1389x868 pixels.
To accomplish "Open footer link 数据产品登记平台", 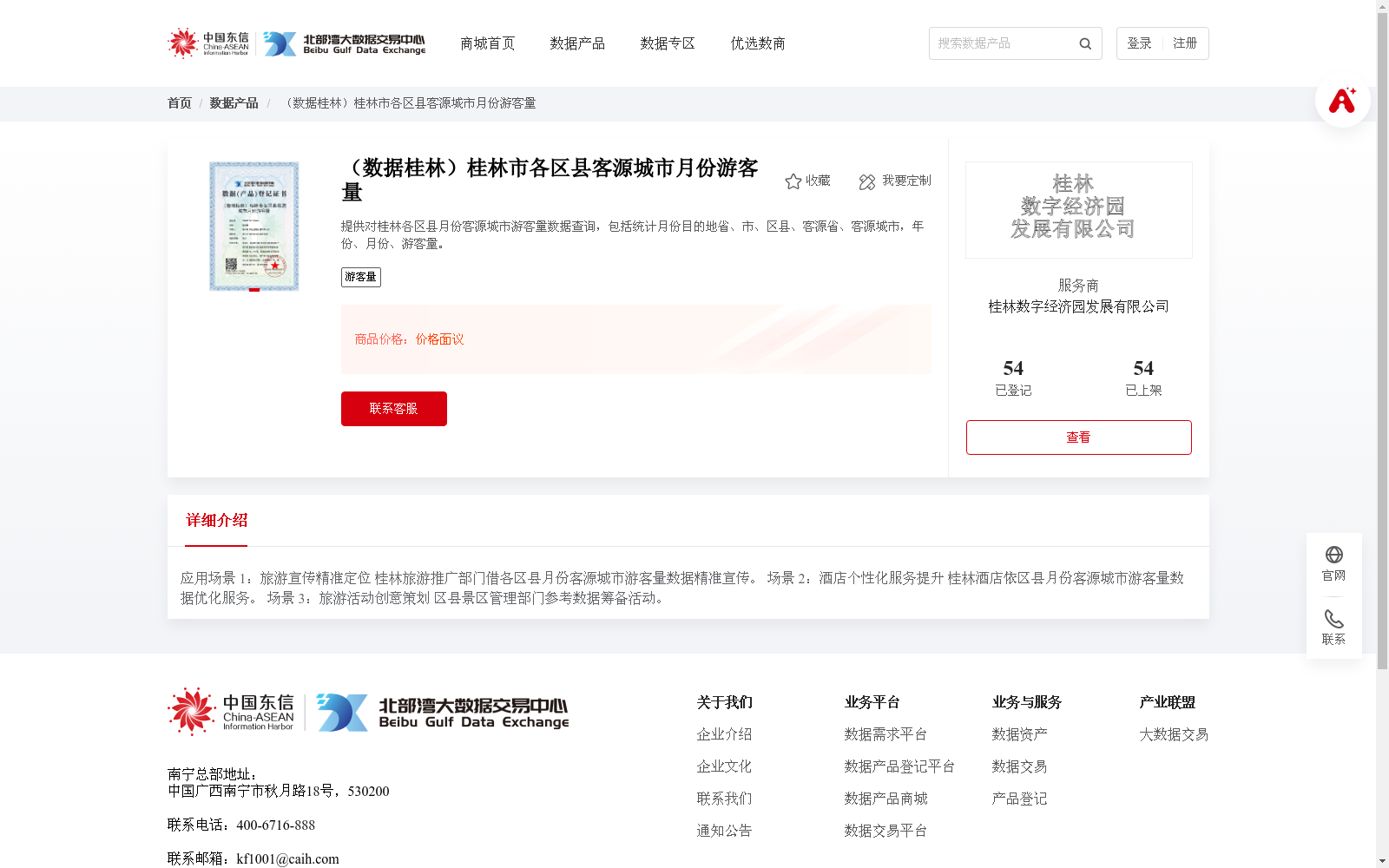I will [x=899, y=766].
